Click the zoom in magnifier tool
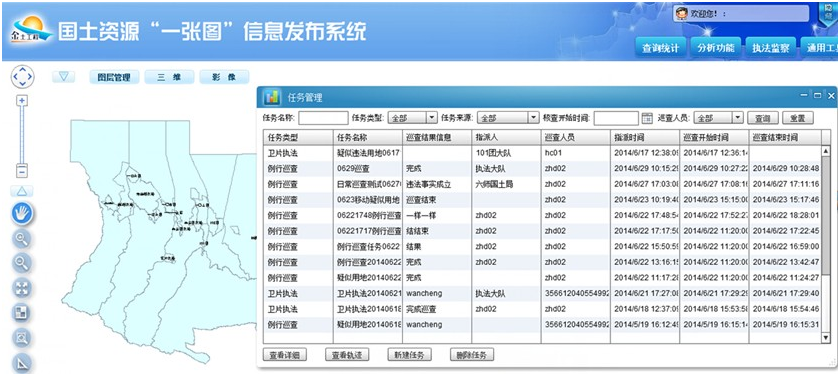The height and width of the screenshot is (376, 840). coord(22,238)
